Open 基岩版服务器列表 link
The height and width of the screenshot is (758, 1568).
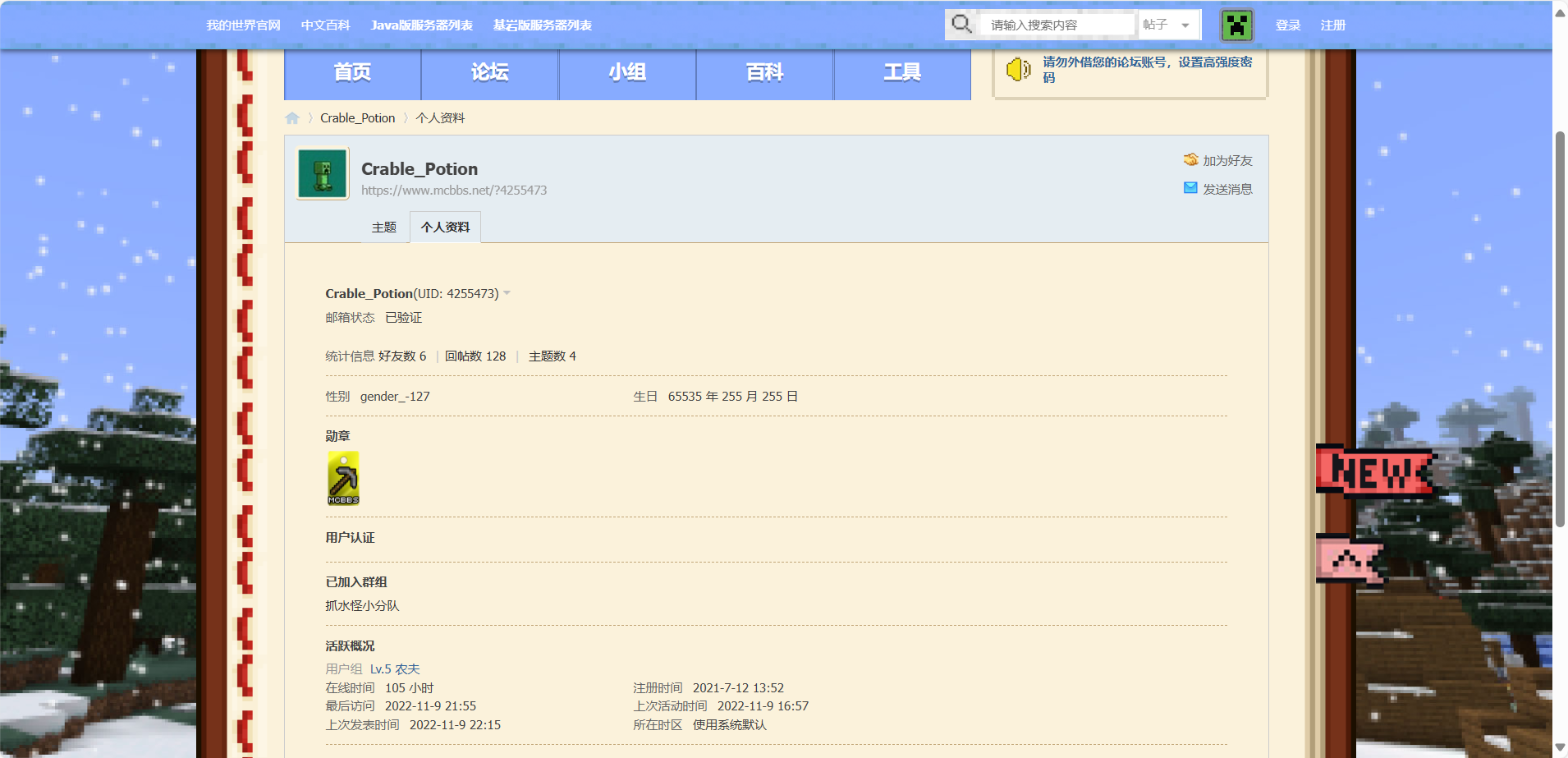[x=542, y=25]
